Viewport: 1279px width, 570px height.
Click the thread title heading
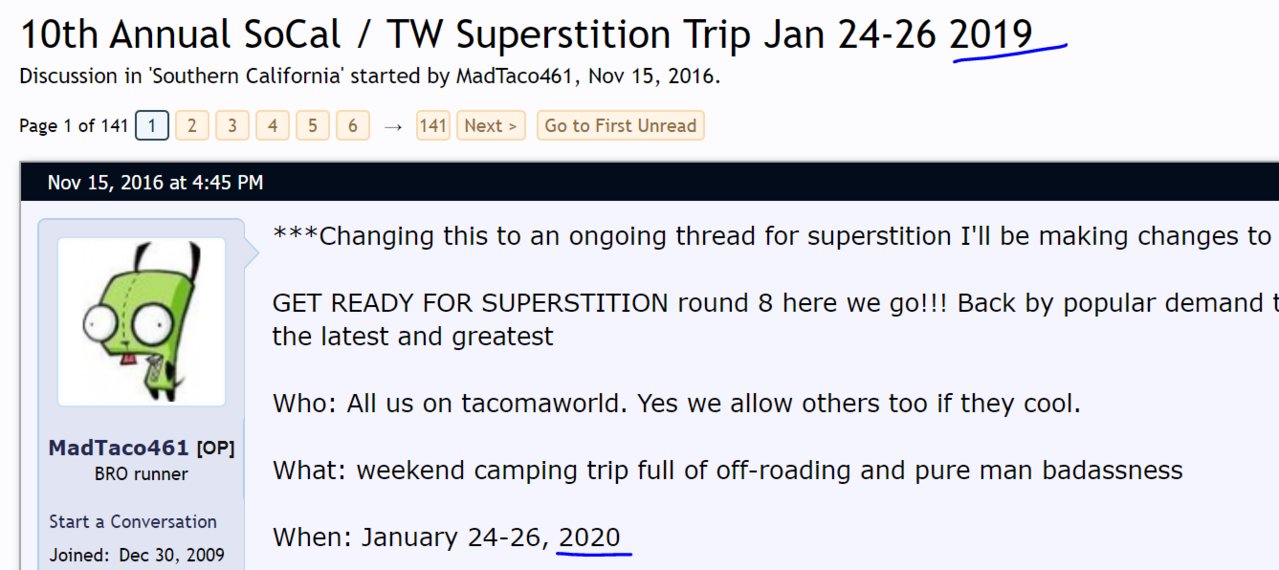tap(526, 35)
